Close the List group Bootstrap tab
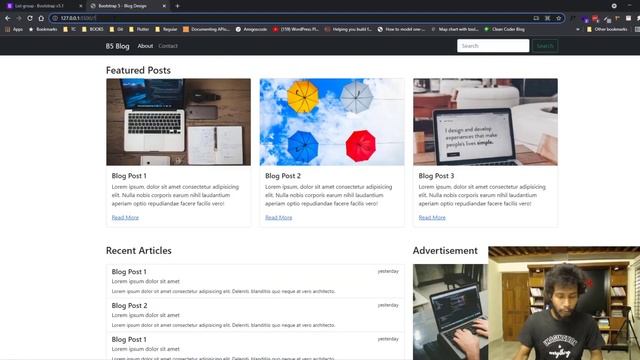The width and height of the screenshot is (640, 360). tap(80, 6)
